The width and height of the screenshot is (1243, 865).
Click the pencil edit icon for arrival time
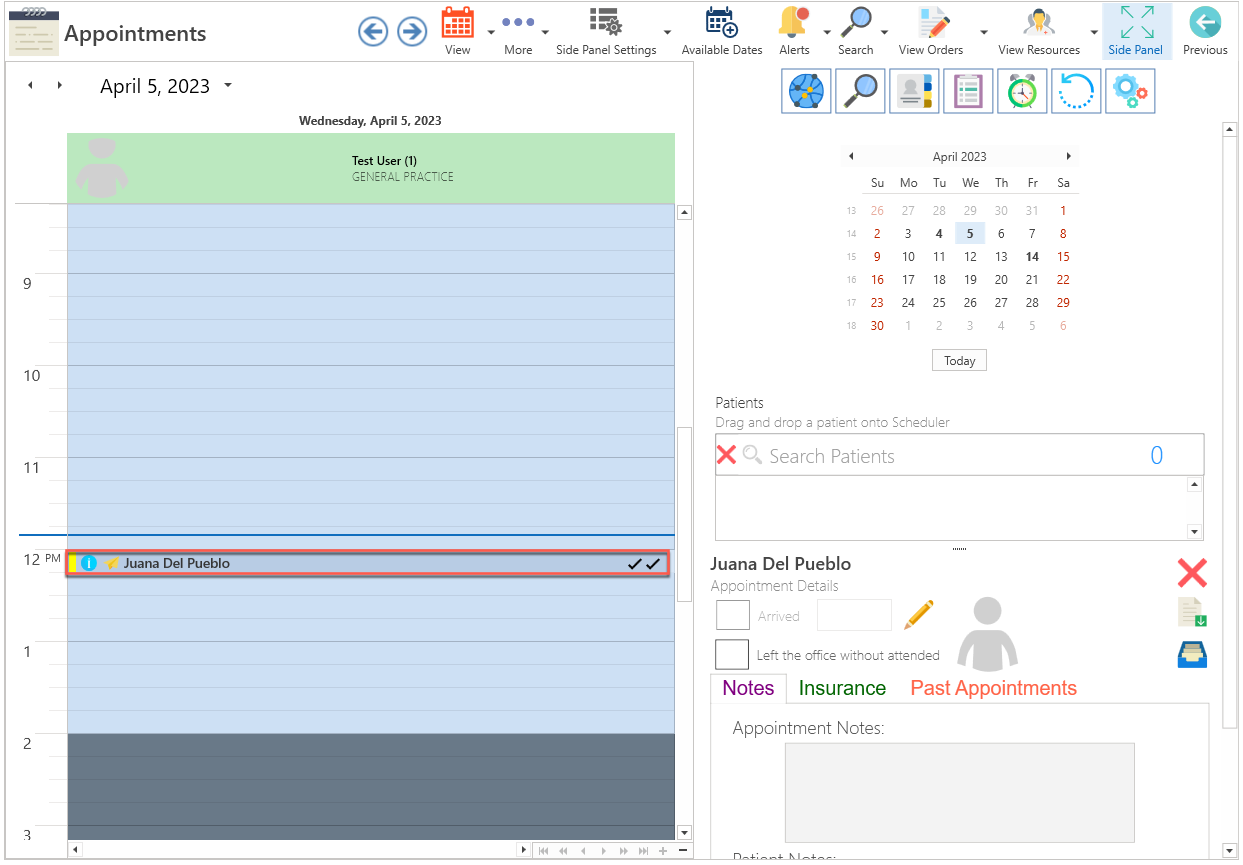click(919, 614)
